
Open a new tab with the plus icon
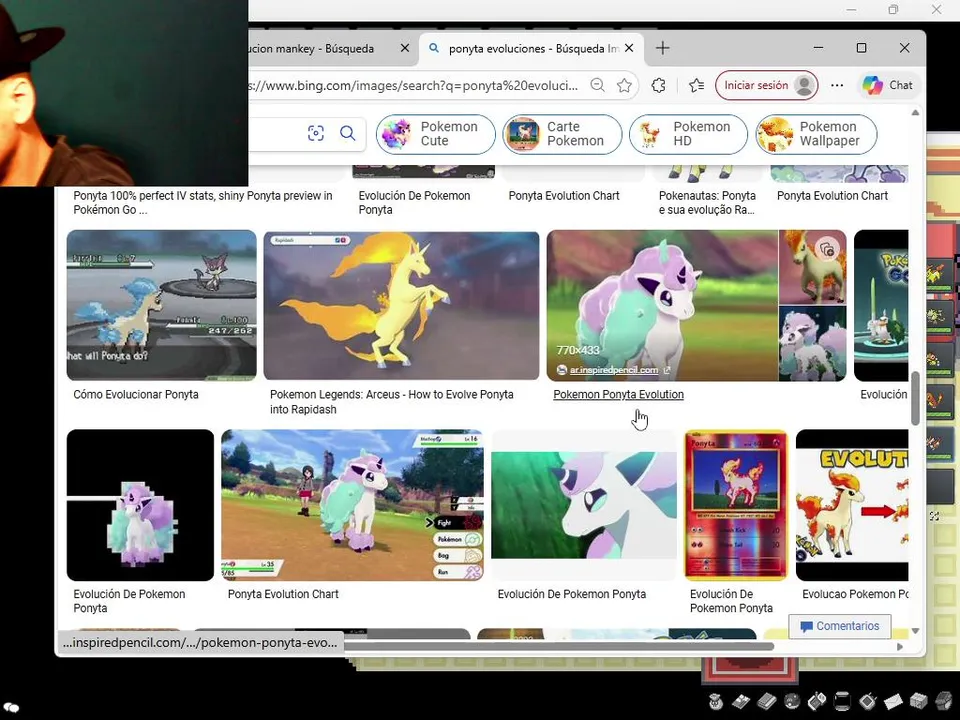point(662,48)
